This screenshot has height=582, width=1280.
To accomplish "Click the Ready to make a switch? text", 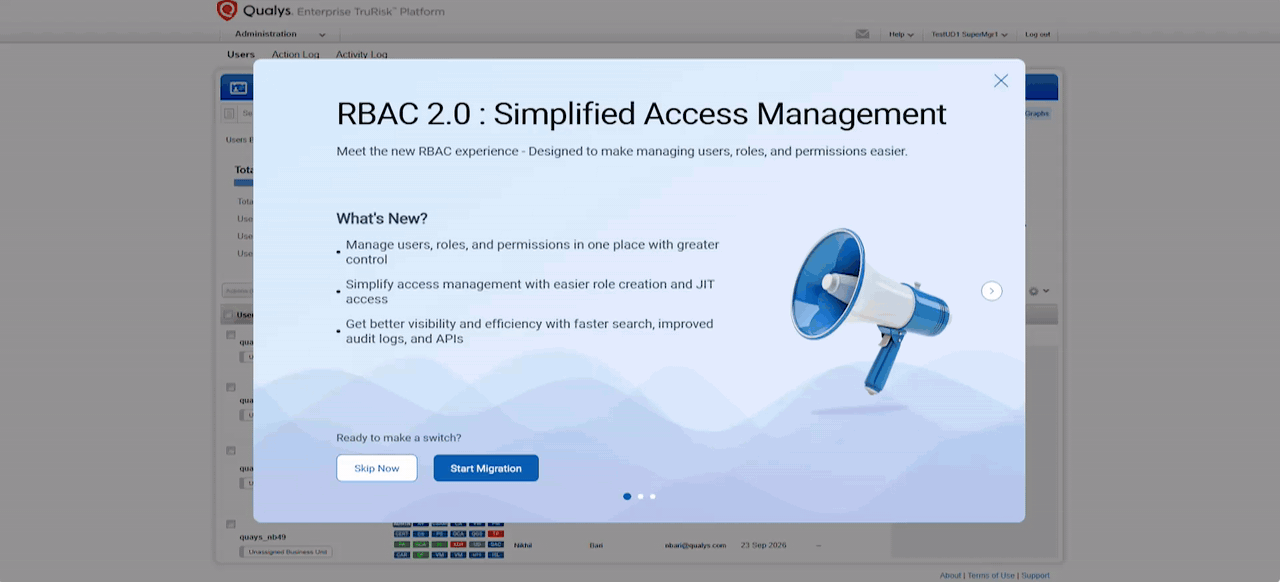I will coord(399,438).
